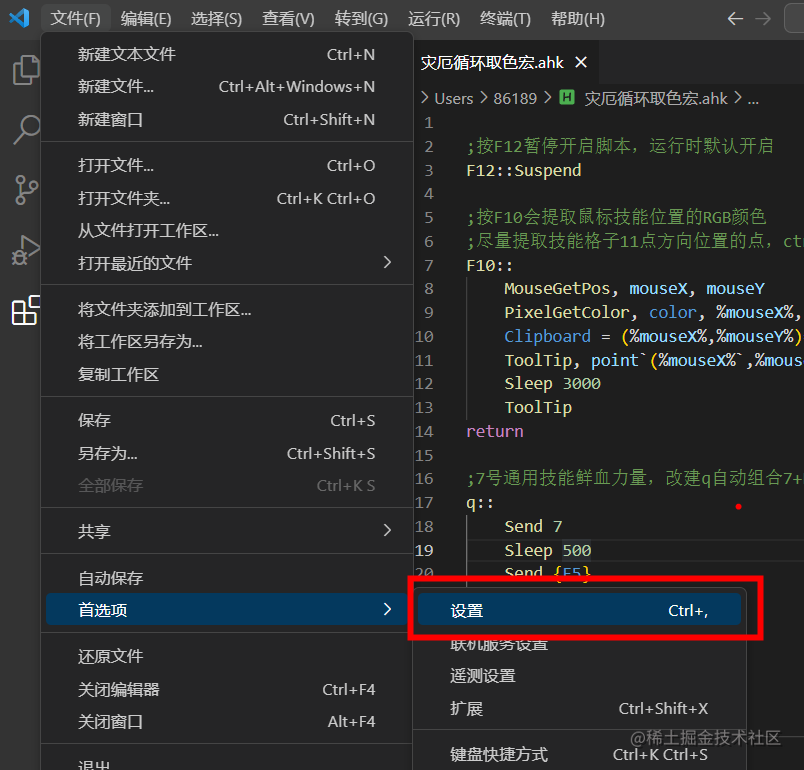Expand the 共享 submenu chevron
804x770 pixels.
(387, 531)
